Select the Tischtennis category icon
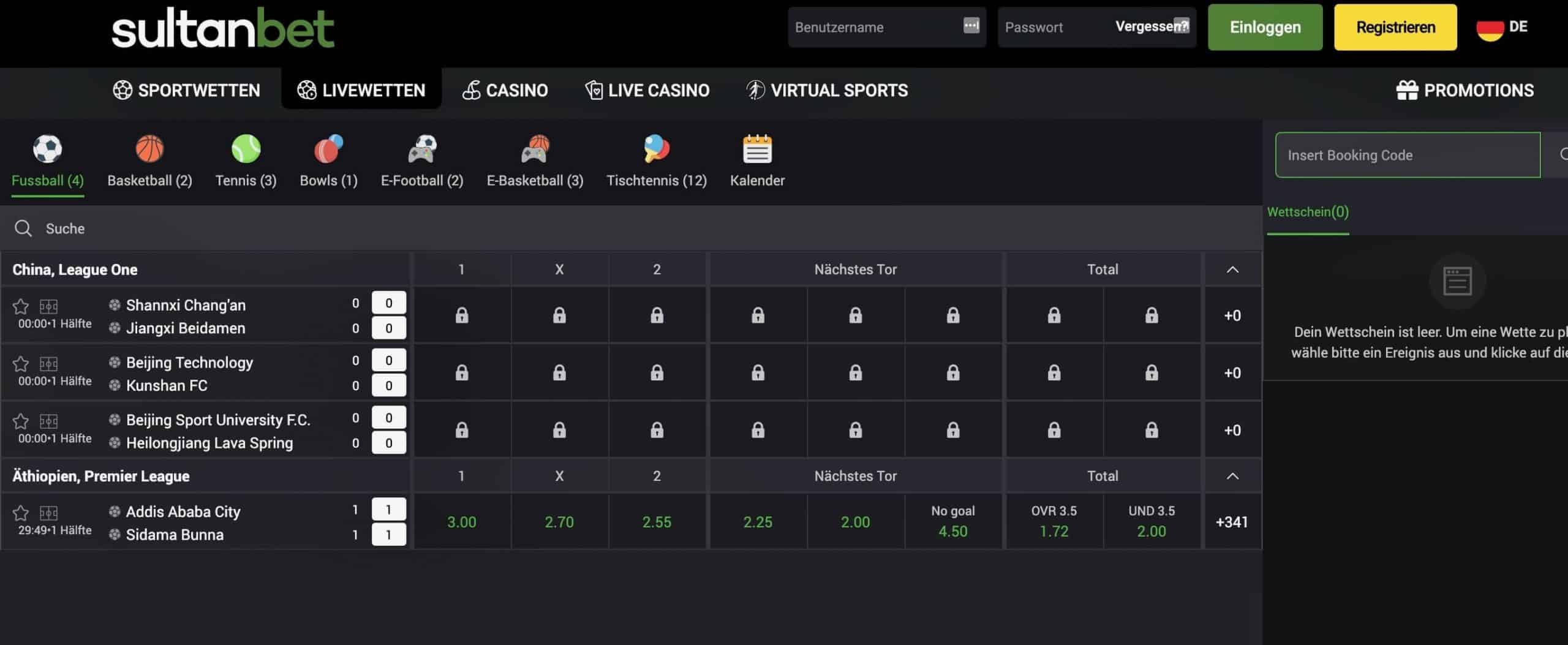 click(656, 149)
